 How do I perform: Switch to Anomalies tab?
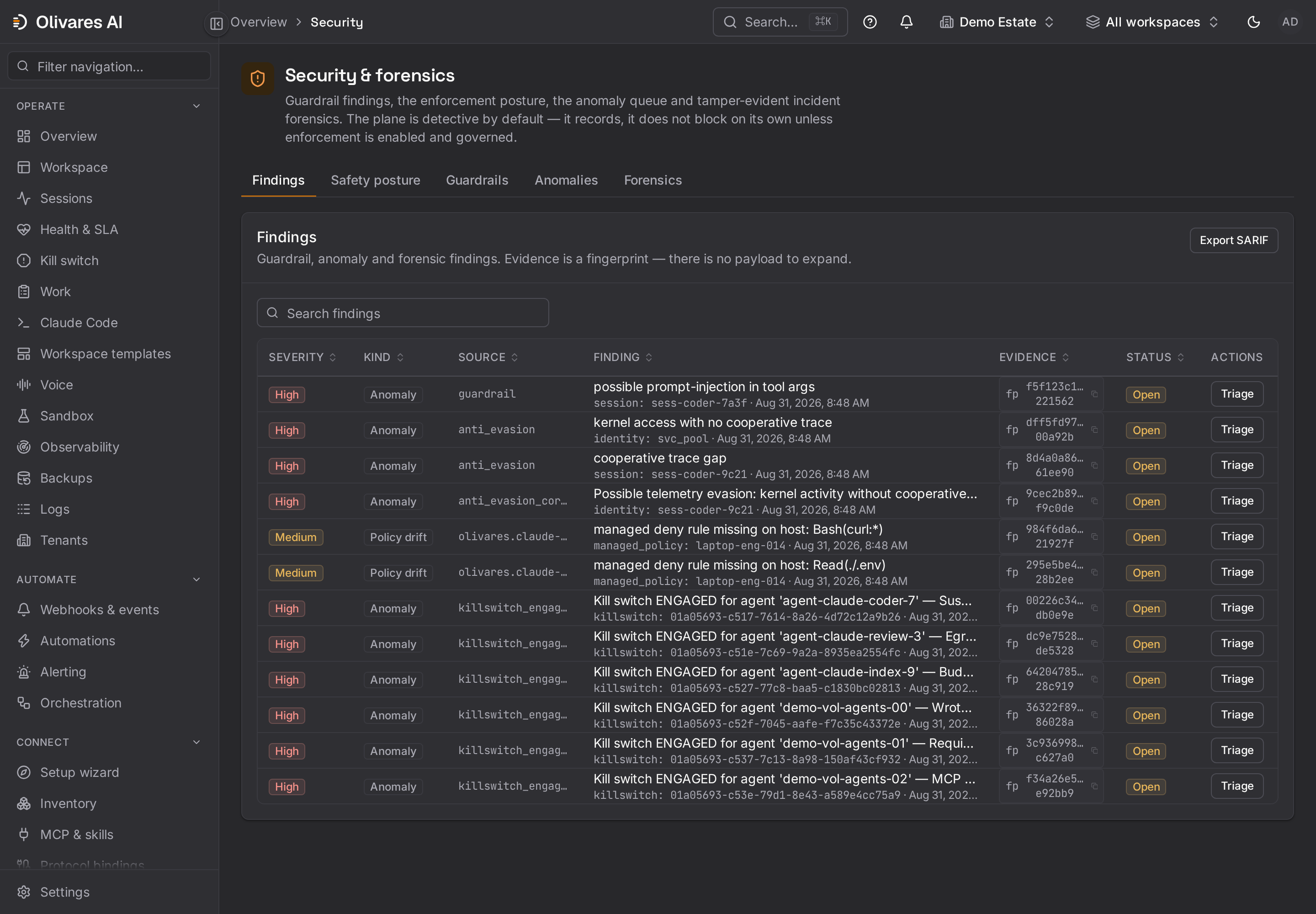566,181
